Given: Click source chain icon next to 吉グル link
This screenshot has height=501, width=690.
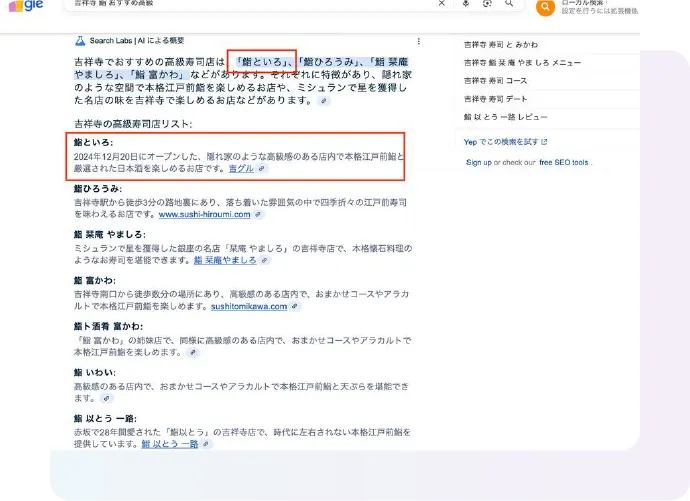Looking at the screenshot, I should click(262, 168).
